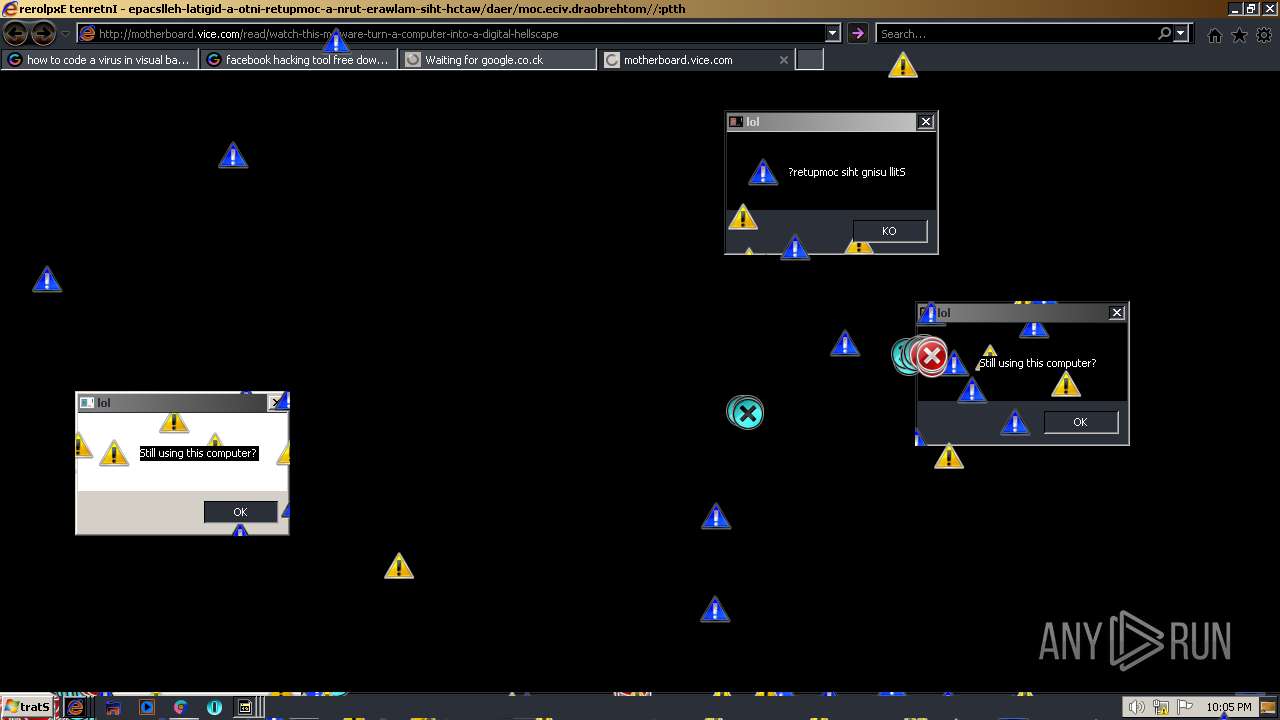Open the Tools gear icon
1280x720 pixels.
tap(1264, 35)
